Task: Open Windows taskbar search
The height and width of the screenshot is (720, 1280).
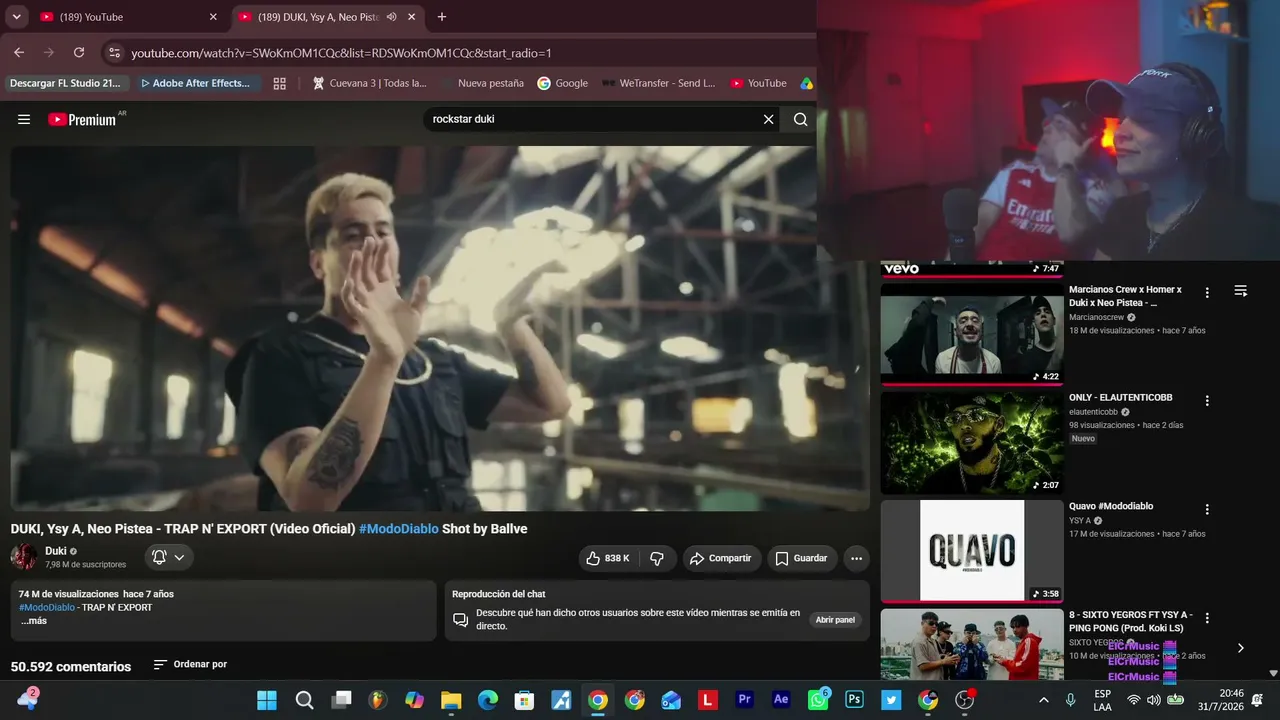Action: tap(305, 700)
